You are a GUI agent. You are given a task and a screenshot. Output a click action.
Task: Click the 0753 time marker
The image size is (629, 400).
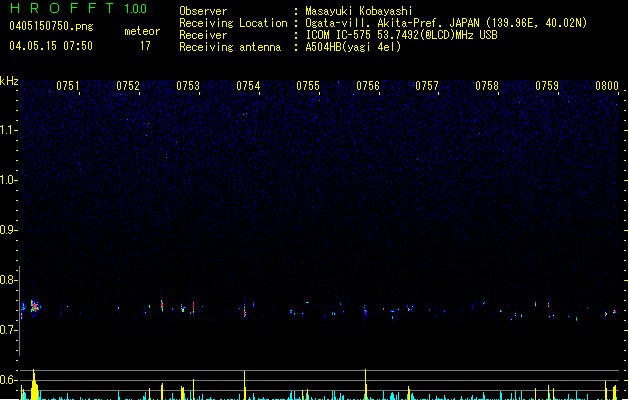(x=188, y=86)
